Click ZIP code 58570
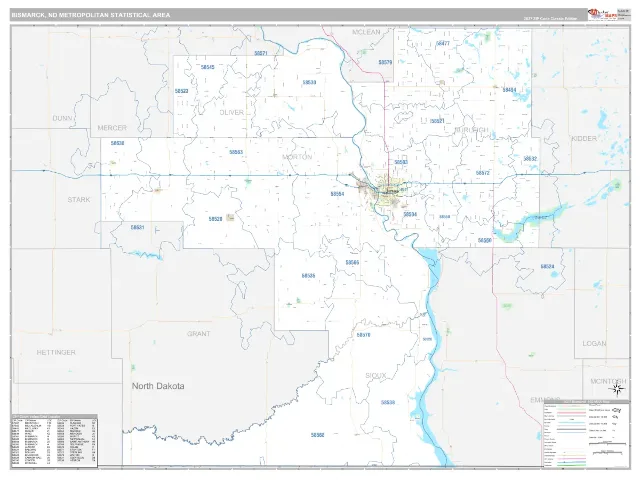The height and width of the screenshot is (480, 640). [x=363, y=335]
